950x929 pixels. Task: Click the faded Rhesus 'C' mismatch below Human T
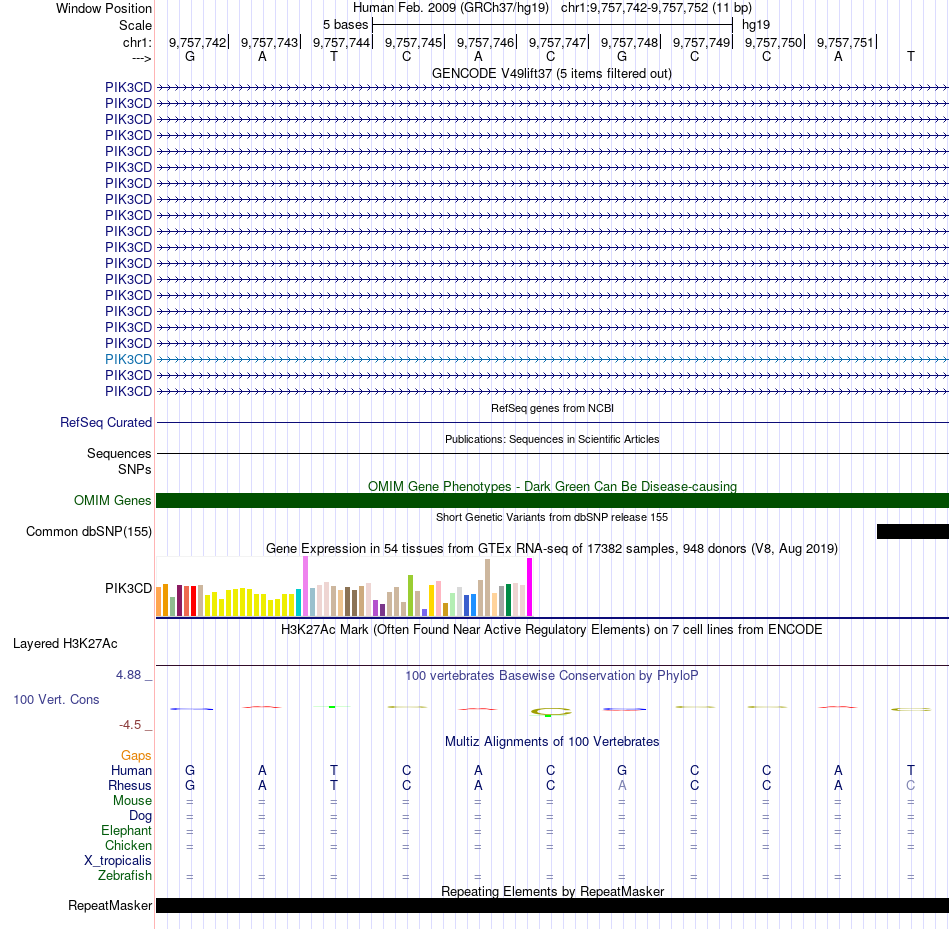point(911,785)
